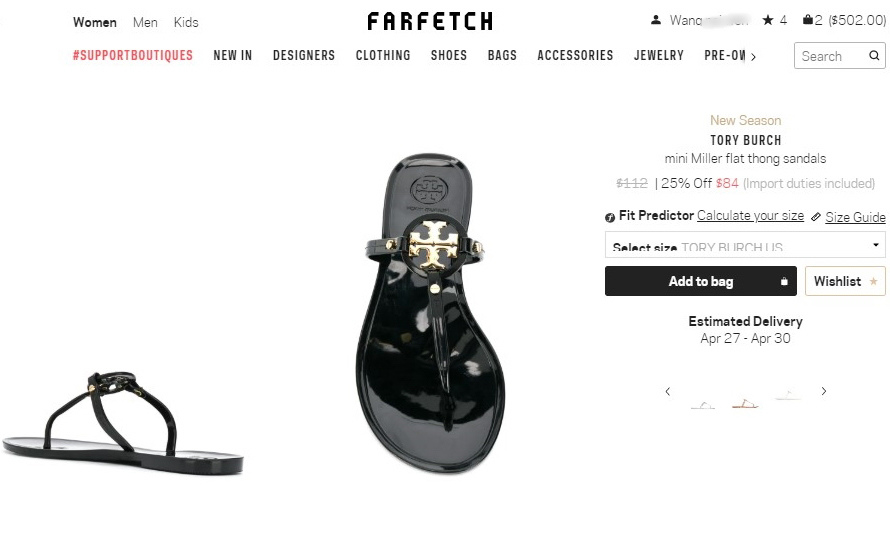
Task: Show previous thumbnails with the left arrow
Action: (668, 391)
